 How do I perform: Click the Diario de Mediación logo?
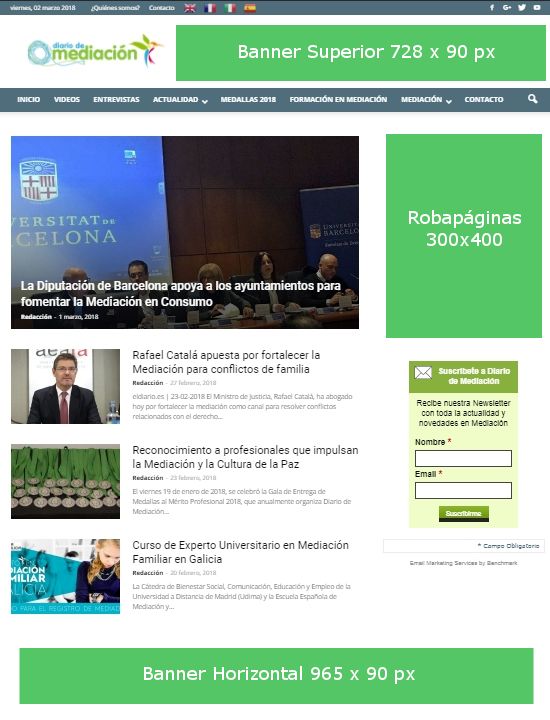pyautogui.click(x=95, y=51)
